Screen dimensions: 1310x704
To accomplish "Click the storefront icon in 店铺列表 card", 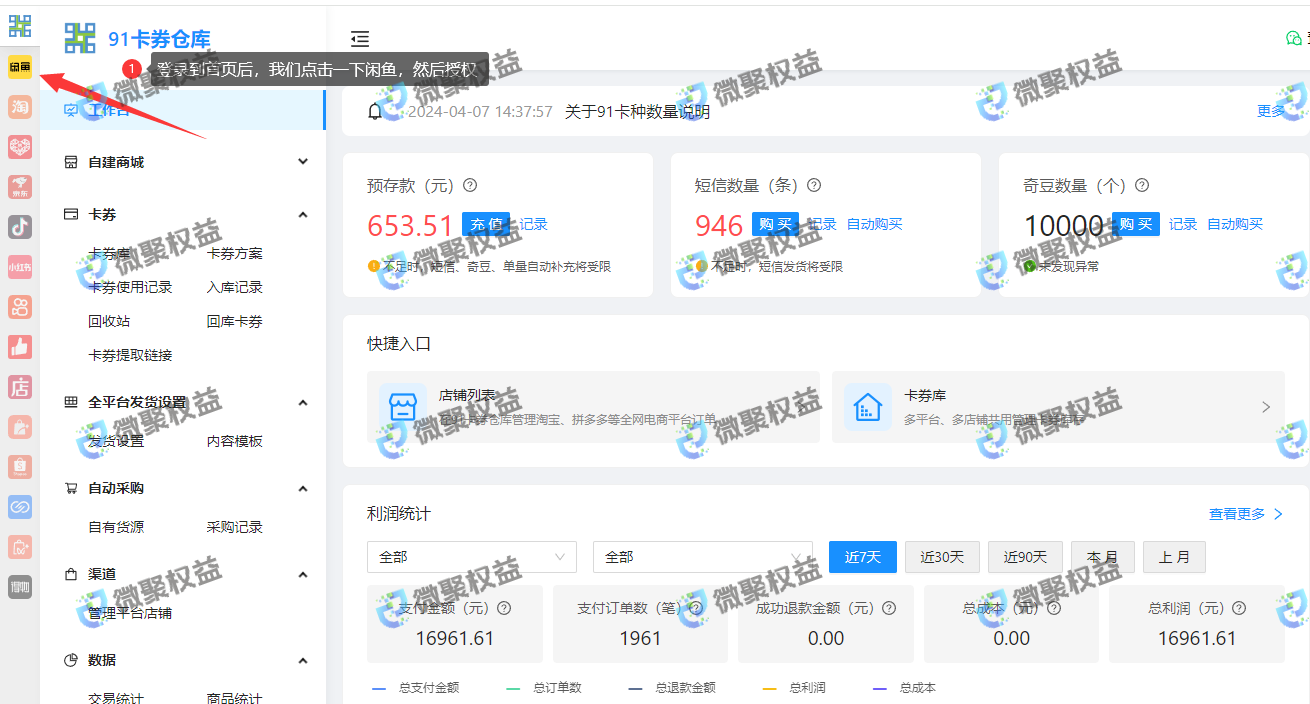I will pos(402,407).
